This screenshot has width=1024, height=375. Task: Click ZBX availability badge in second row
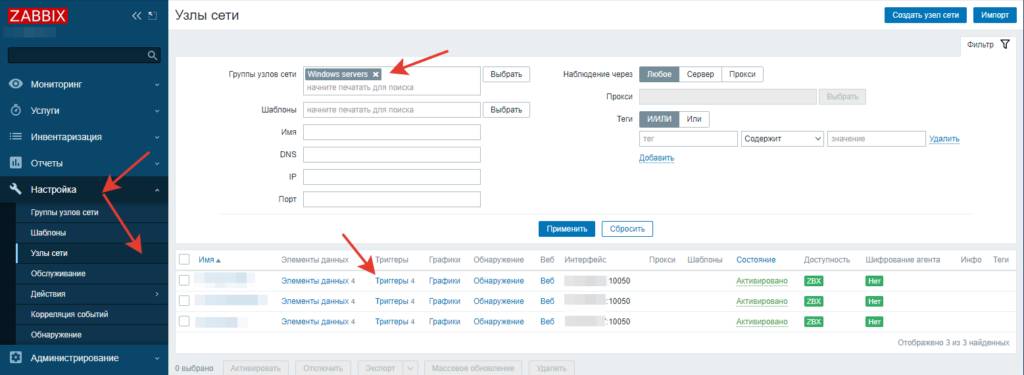click(x=814, y=301)
